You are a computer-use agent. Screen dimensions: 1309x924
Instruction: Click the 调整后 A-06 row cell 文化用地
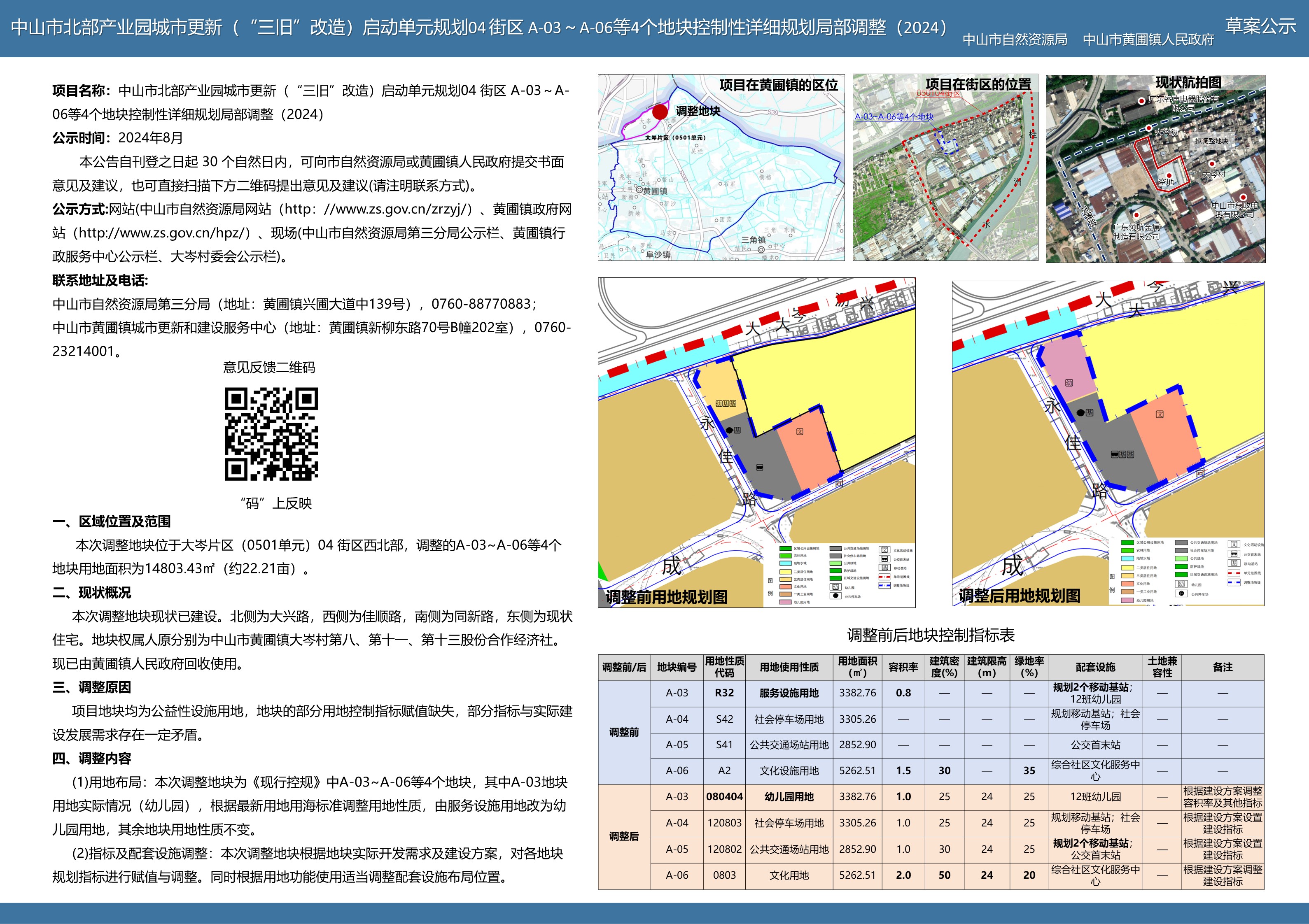coord(789,875)
